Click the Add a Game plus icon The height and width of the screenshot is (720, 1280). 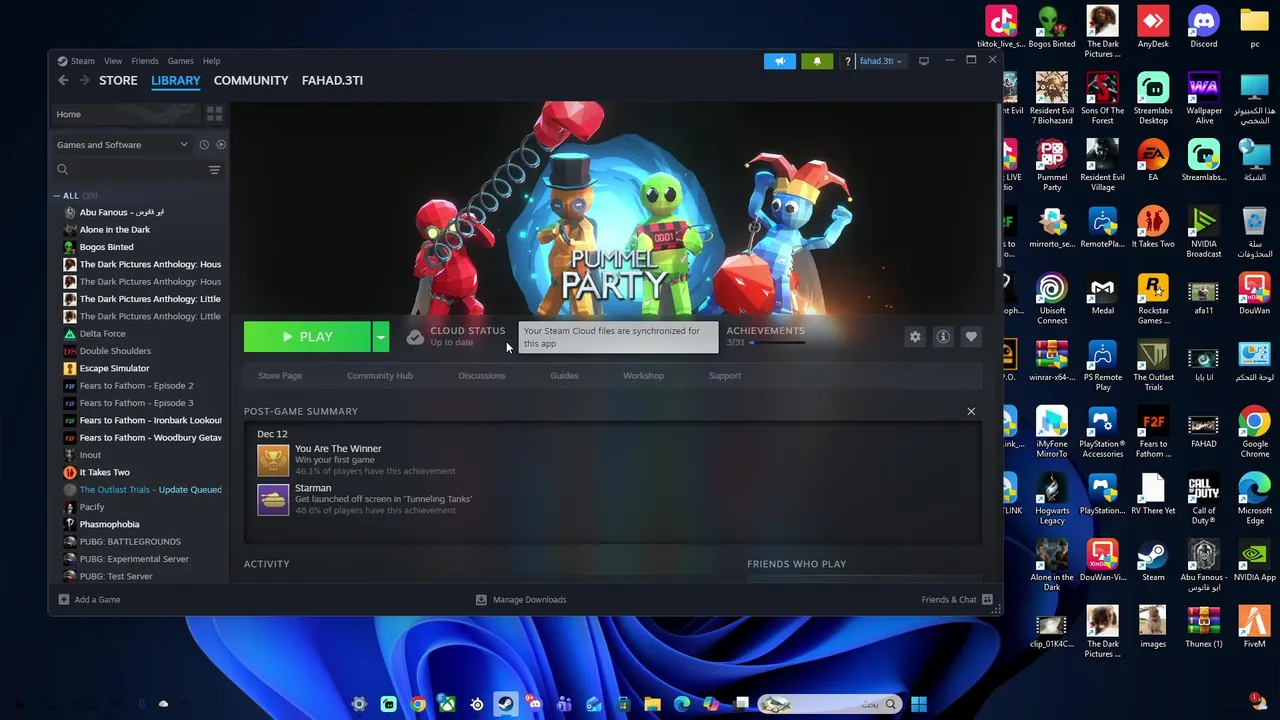coord(64,600)
